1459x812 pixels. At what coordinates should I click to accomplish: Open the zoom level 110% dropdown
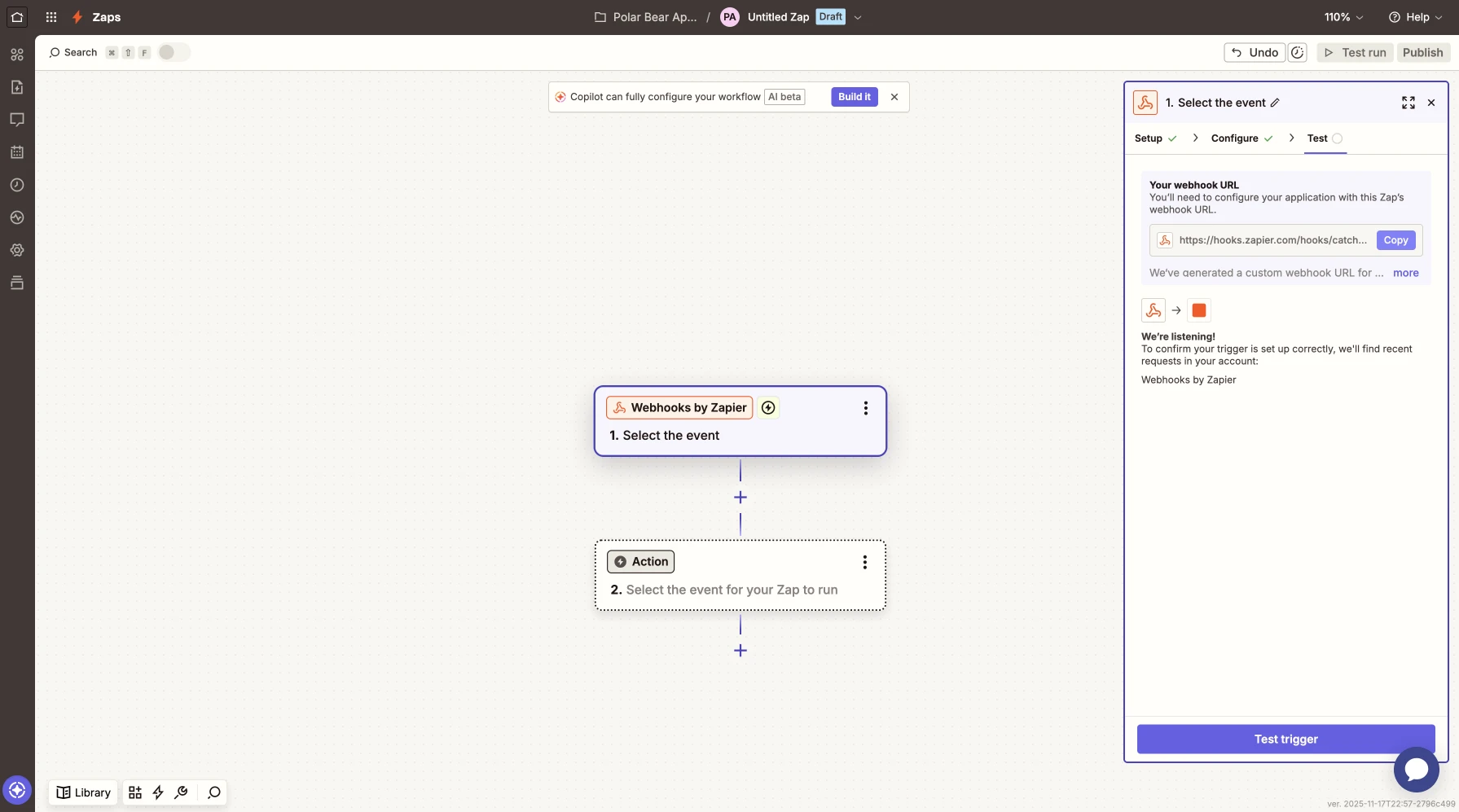click(1343, 17)
